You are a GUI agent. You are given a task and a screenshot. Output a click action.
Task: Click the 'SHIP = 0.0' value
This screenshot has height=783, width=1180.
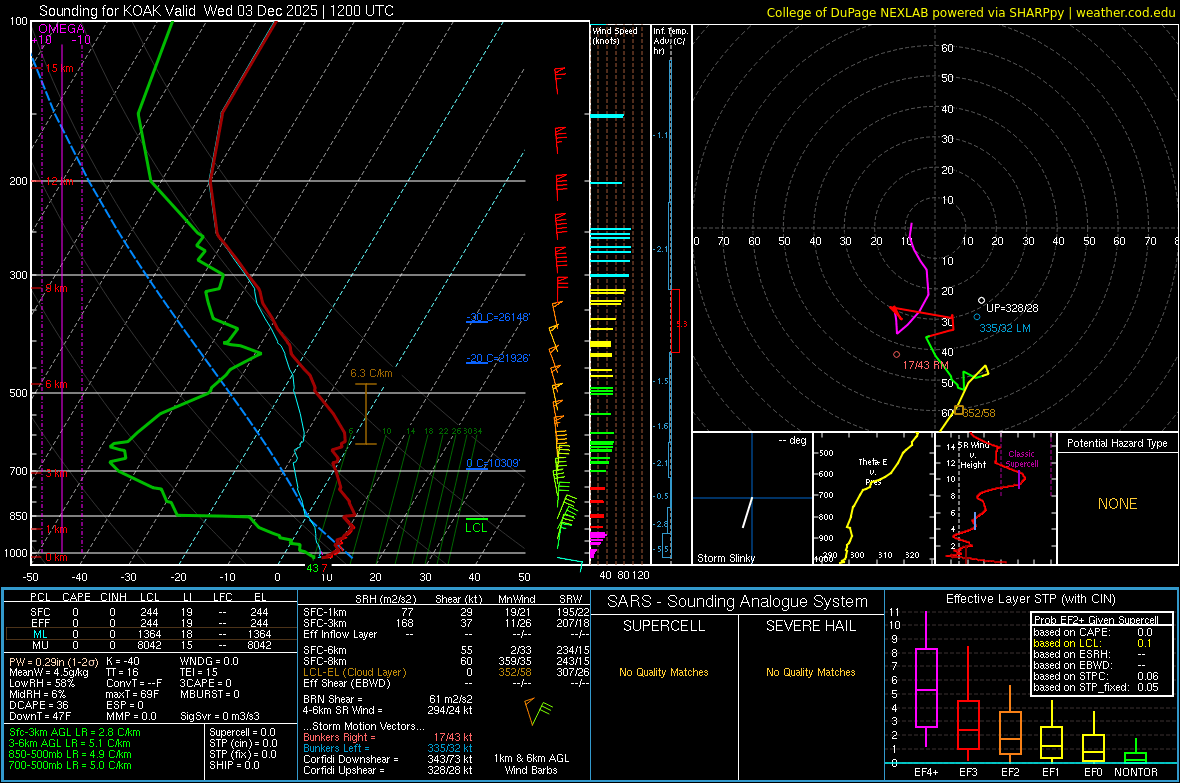(x=234, y=765)
